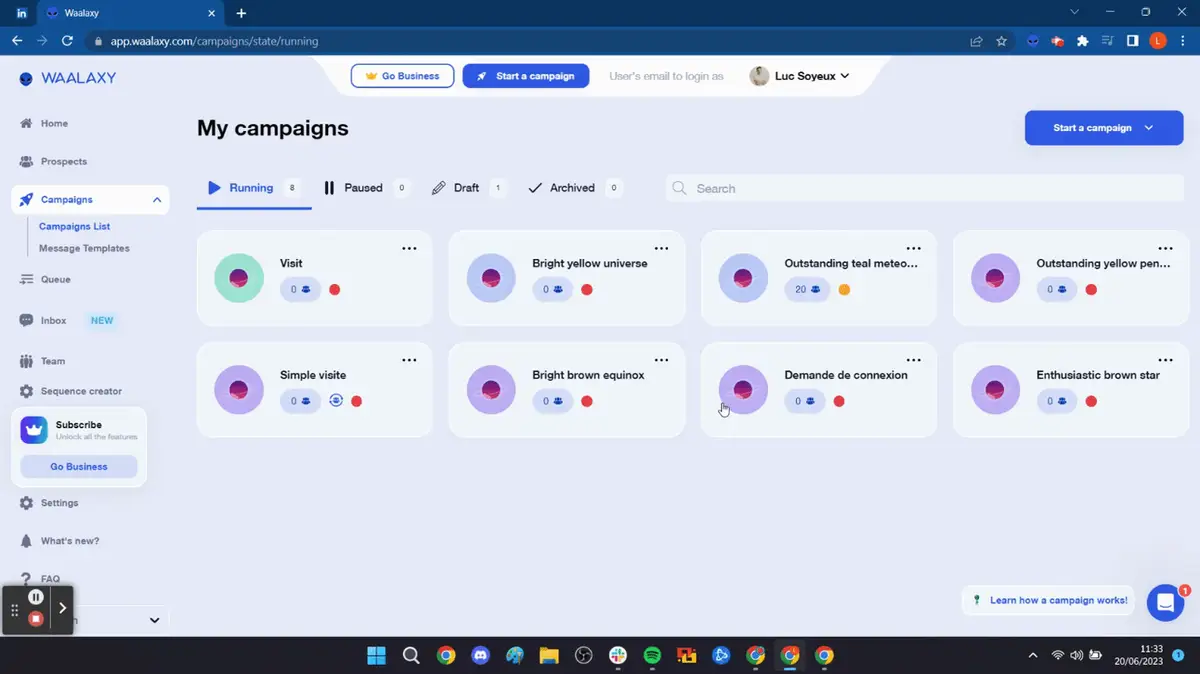Open more options for Outstanding teal meteo campaign
The image size is (1200, 674).
pyautogui.click(x=913, y=249)
